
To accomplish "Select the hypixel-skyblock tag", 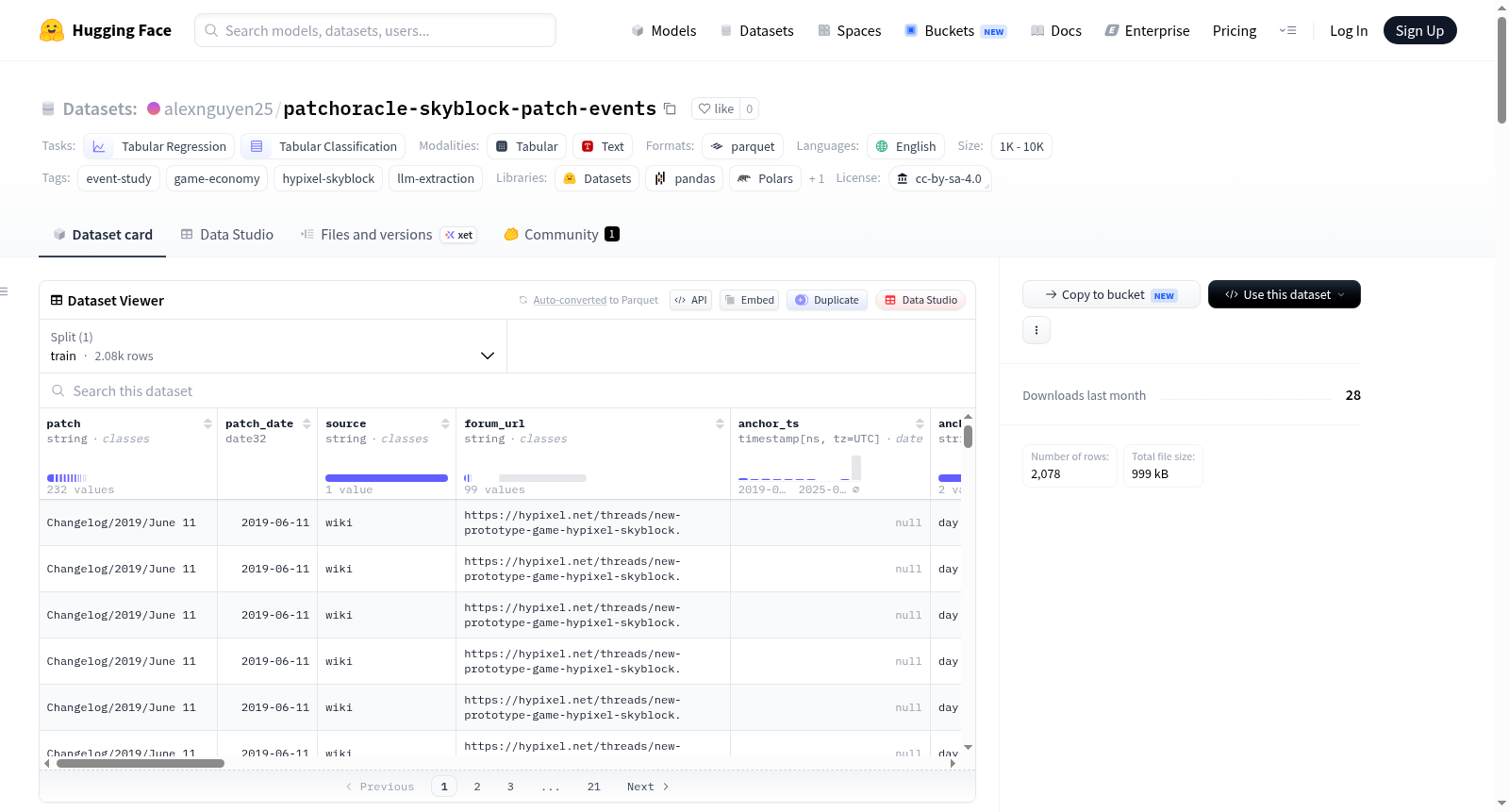I will point(328,178).
